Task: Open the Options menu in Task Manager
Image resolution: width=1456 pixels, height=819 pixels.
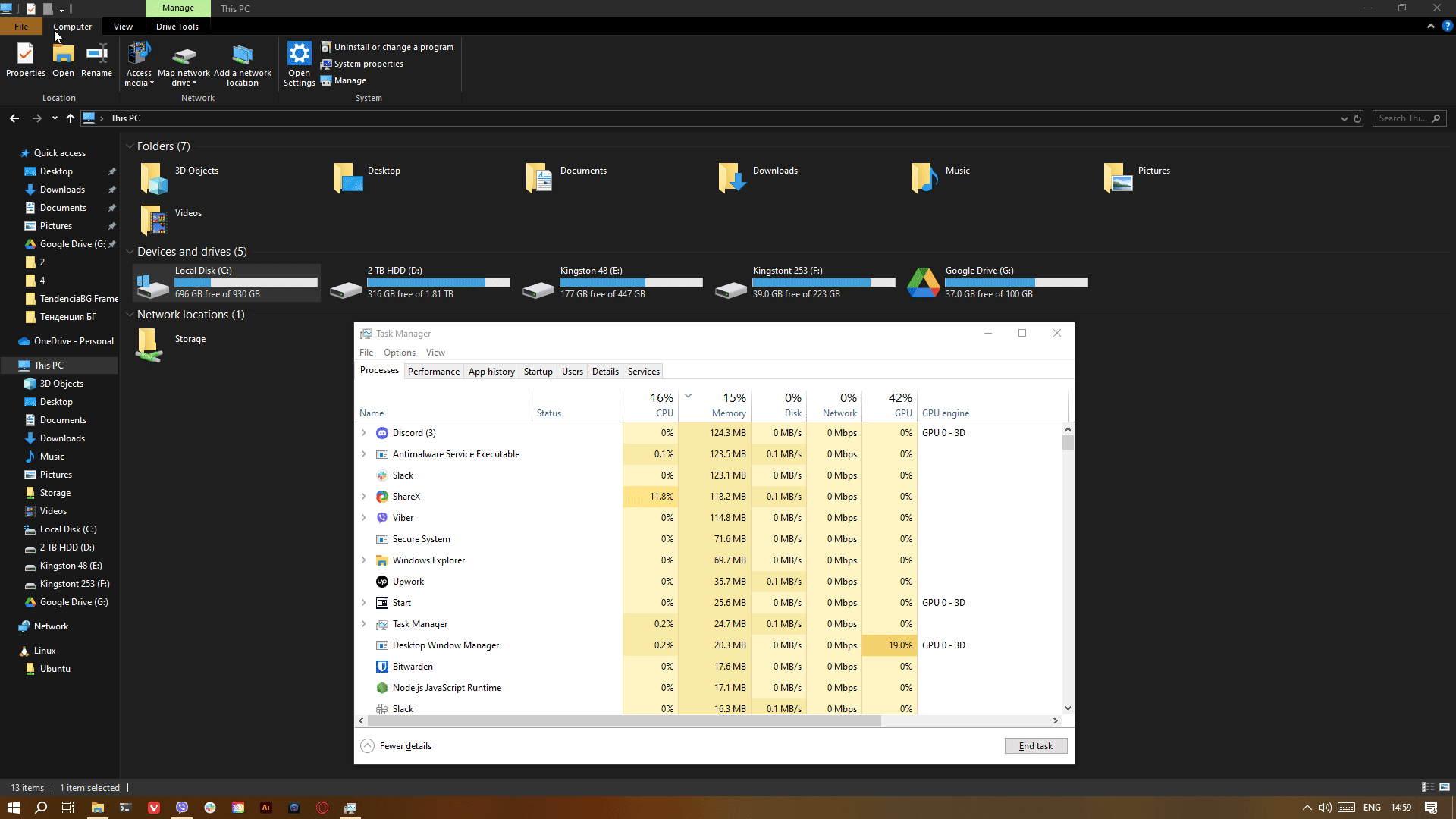Action: click(399, 353)
